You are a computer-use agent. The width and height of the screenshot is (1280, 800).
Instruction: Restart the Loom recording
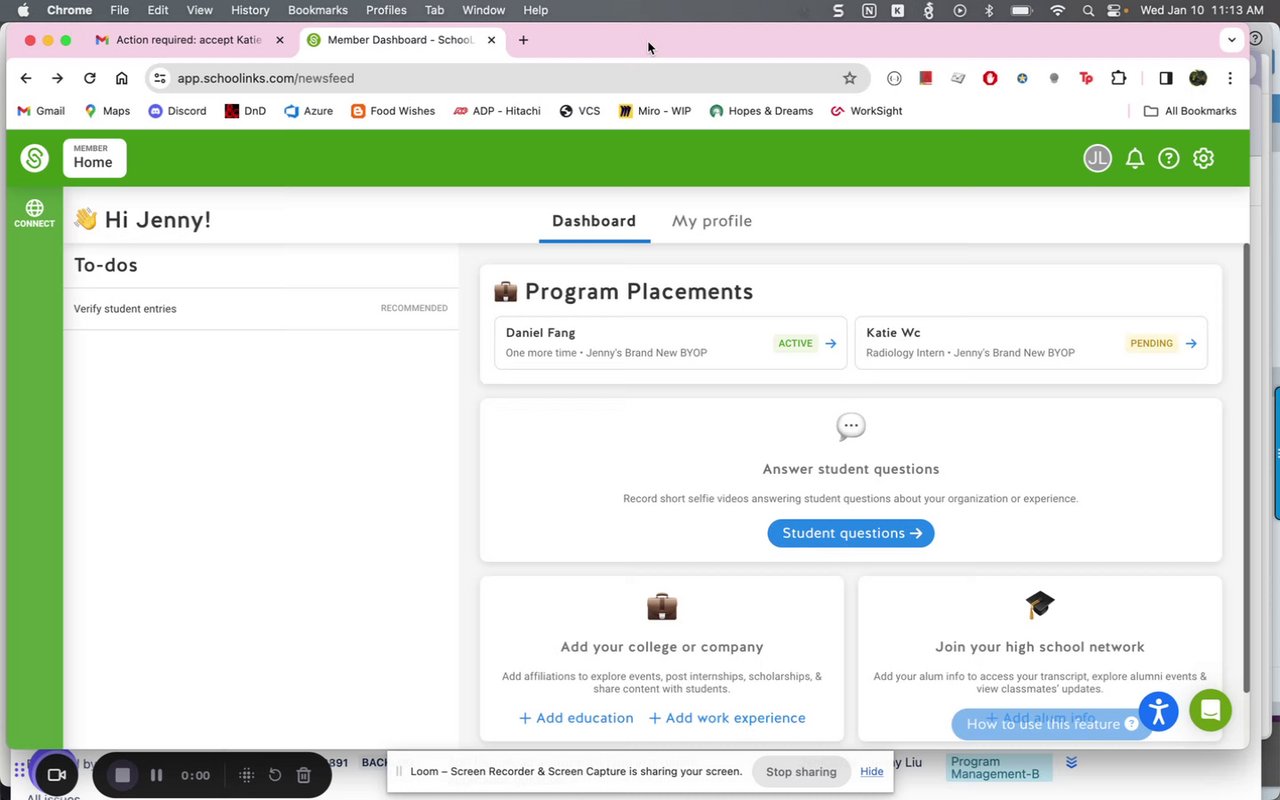point(275,775)
